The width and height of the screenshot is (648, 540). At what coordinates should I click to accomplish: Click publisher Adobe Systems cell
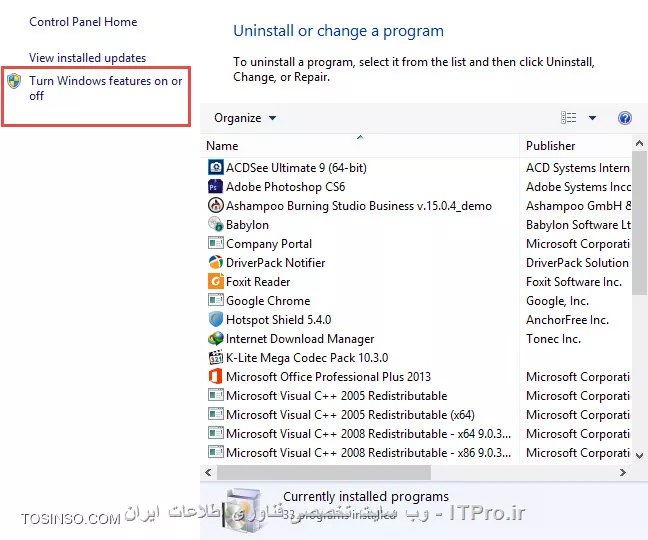pos(578,187)
